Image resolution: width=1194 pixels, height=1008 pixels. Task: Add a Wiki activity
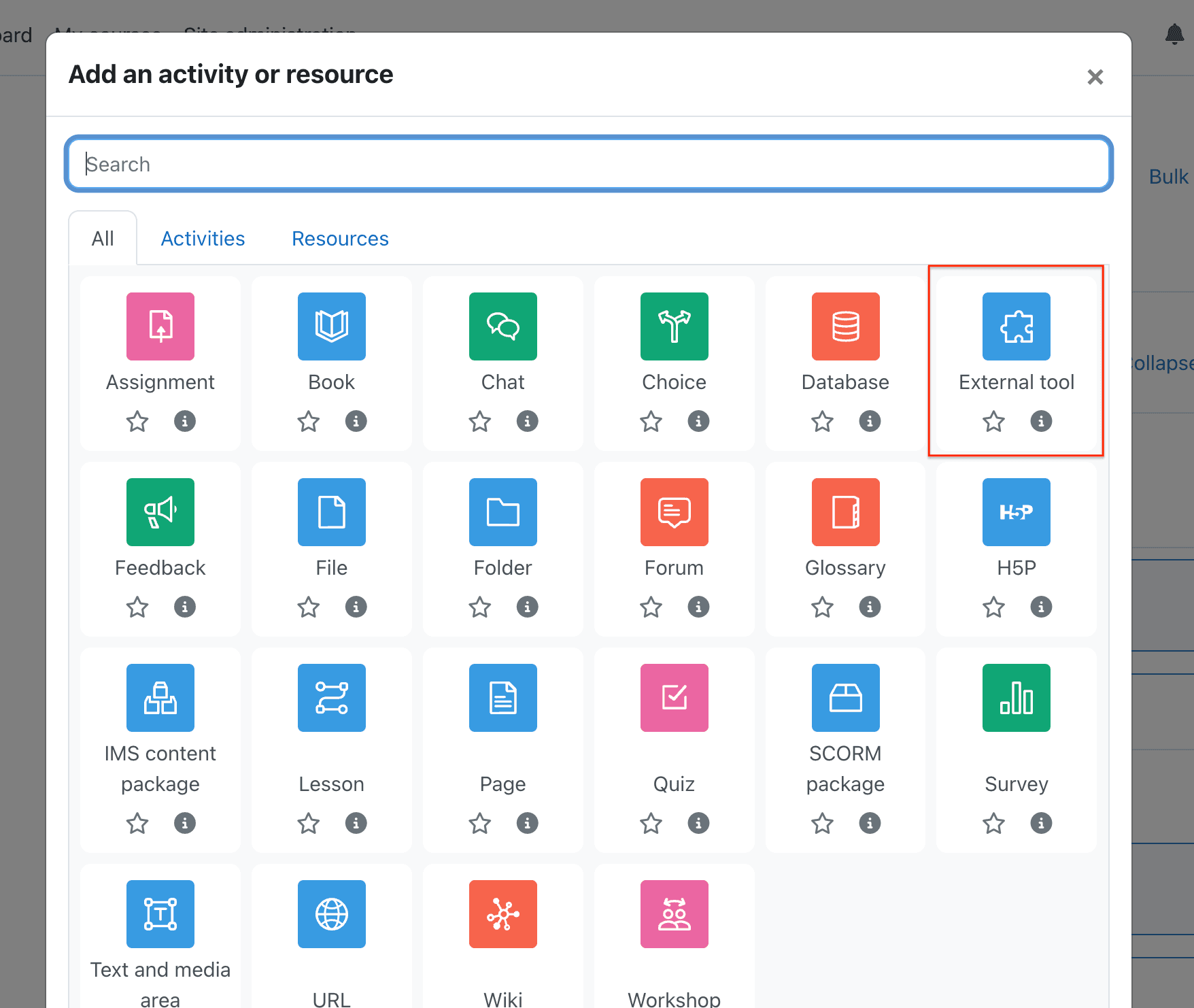[503, 914]
